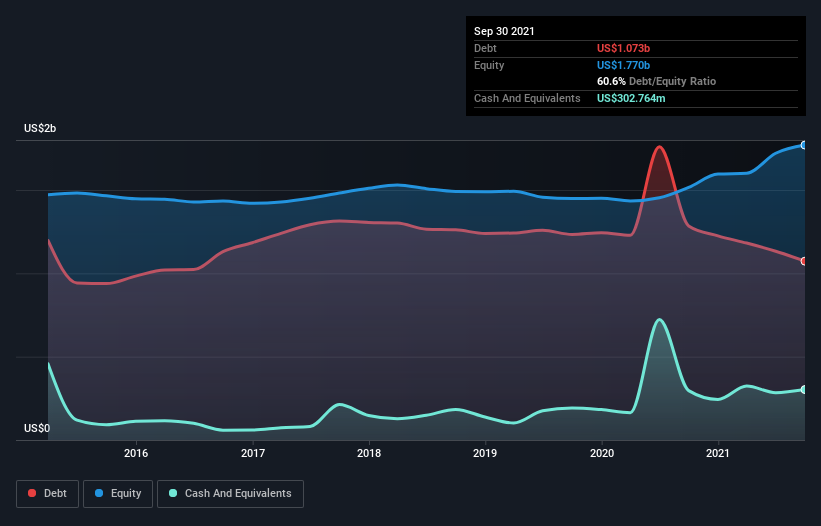Click the 2017 x-axis label
Image resolution: width=821 pixels, height=526 pixels.
[x=253, y=453]
